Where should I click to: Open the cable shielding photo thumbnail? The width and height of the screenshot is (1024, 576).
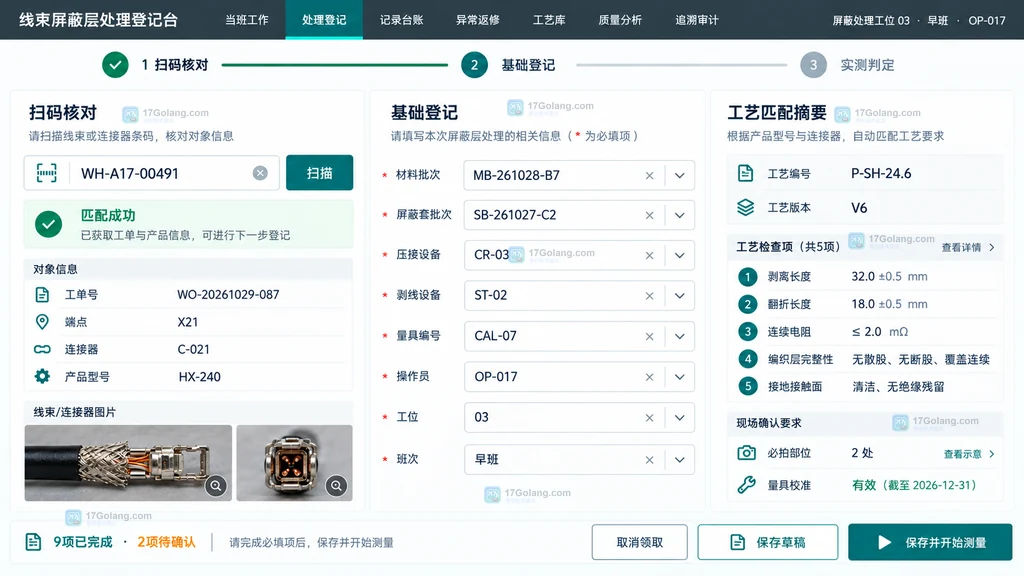(x=128, y=463)
